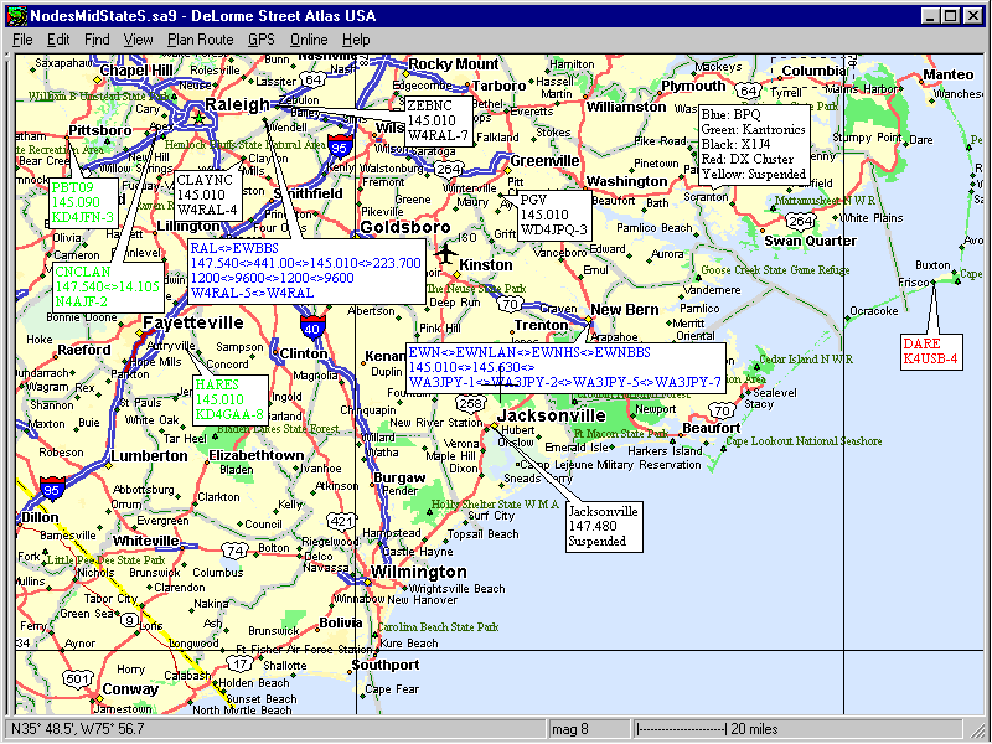Click the US 501 shield near Conway

(x=77, y=679)
